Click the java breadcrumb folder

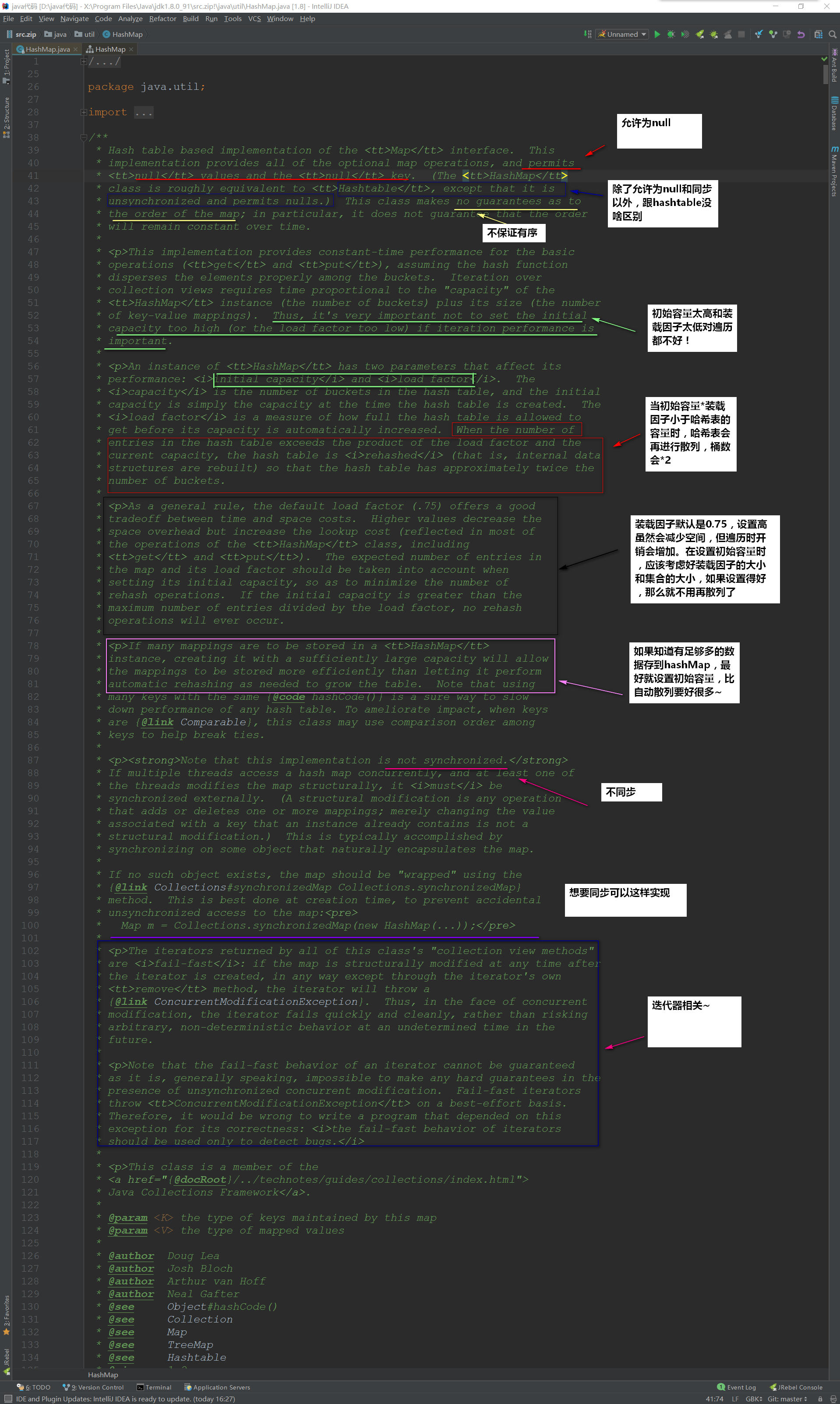[x=56, y=34]
